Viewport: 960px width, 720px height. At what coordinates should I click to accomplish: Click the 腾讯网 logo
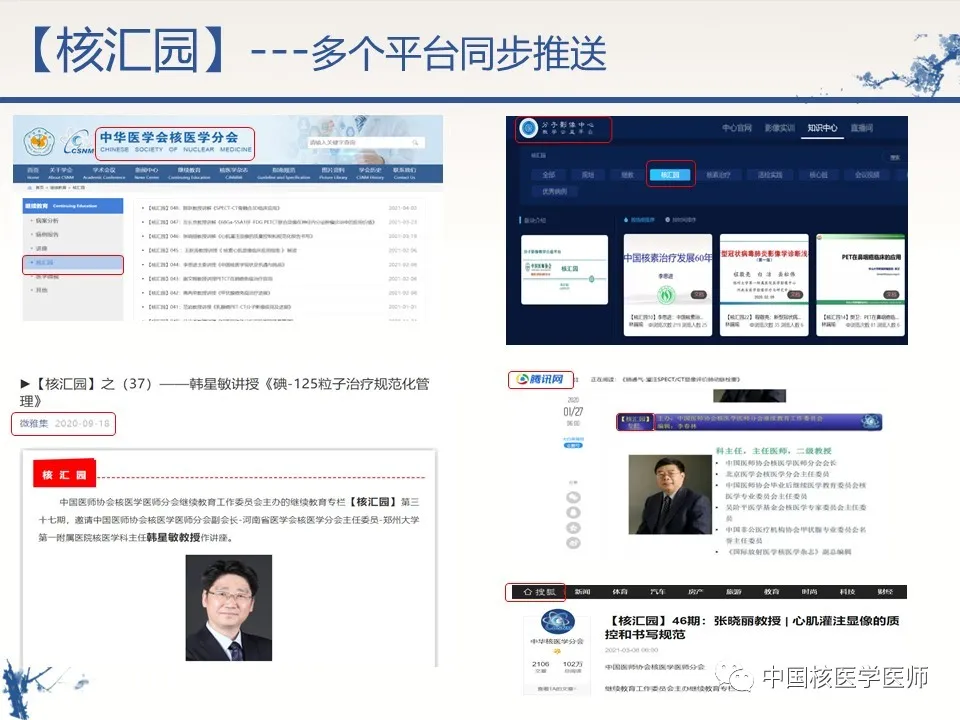pos(541,380)
